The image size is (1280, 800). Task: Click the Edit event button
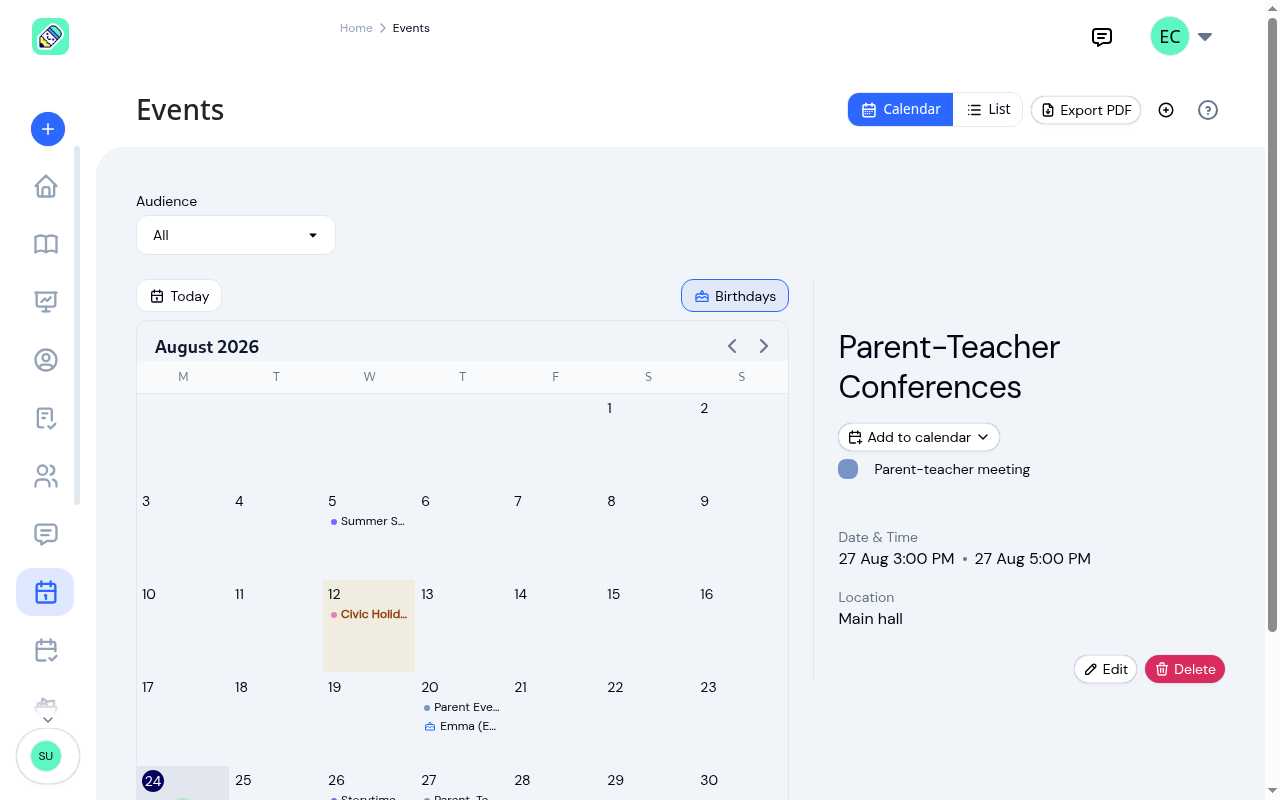pos(1106,669)
